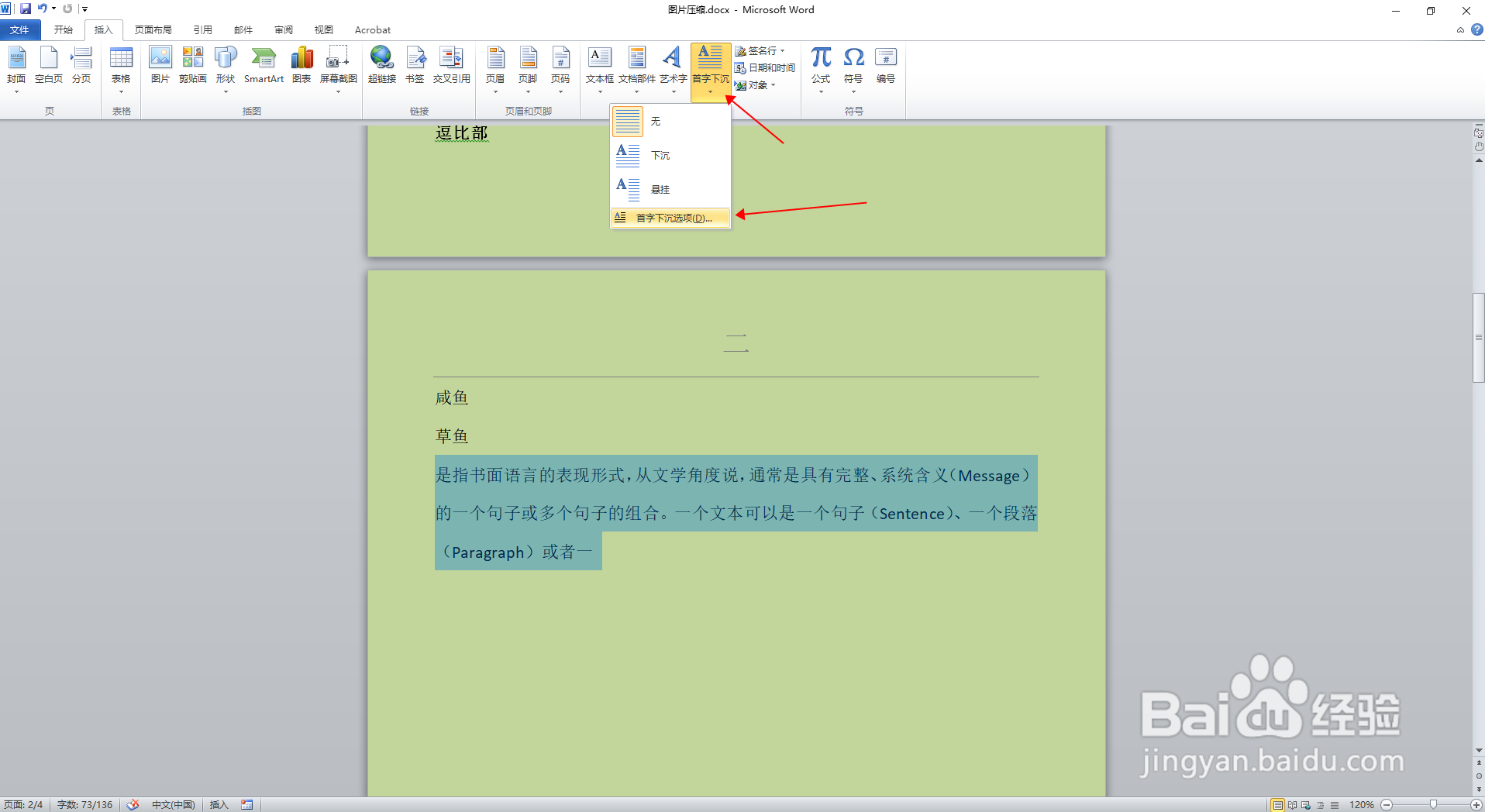Insert an Equation (公式)
Viewport: 1485px width, 812px height.
[821, 70]
